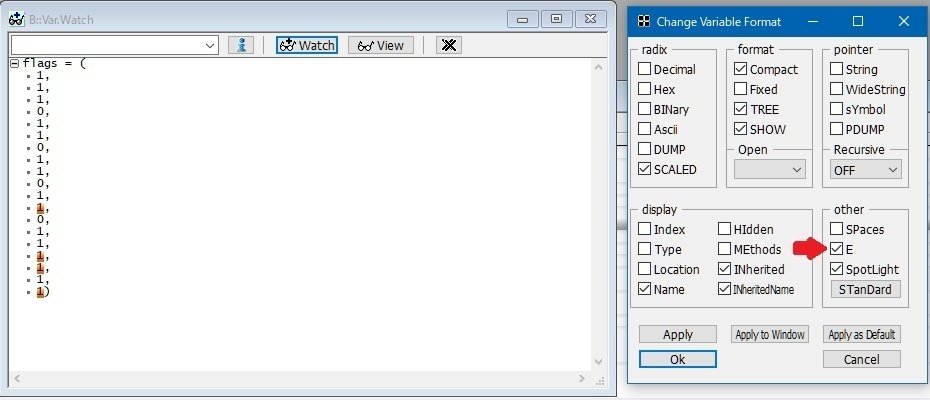
Task: Enable the Type display checkbox
Action: (x=644, y=249)
